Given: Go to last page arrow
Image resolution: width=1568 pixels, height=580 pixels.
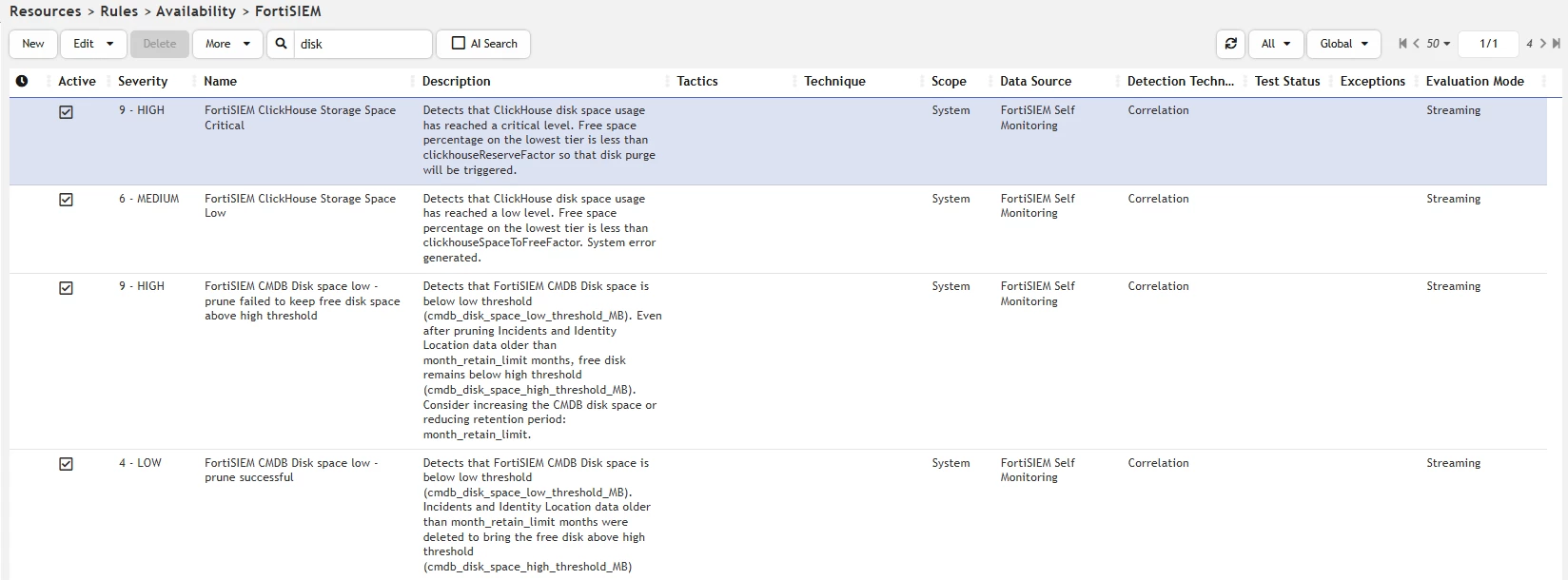Looking at the screenshot, I should [1557, 44].
